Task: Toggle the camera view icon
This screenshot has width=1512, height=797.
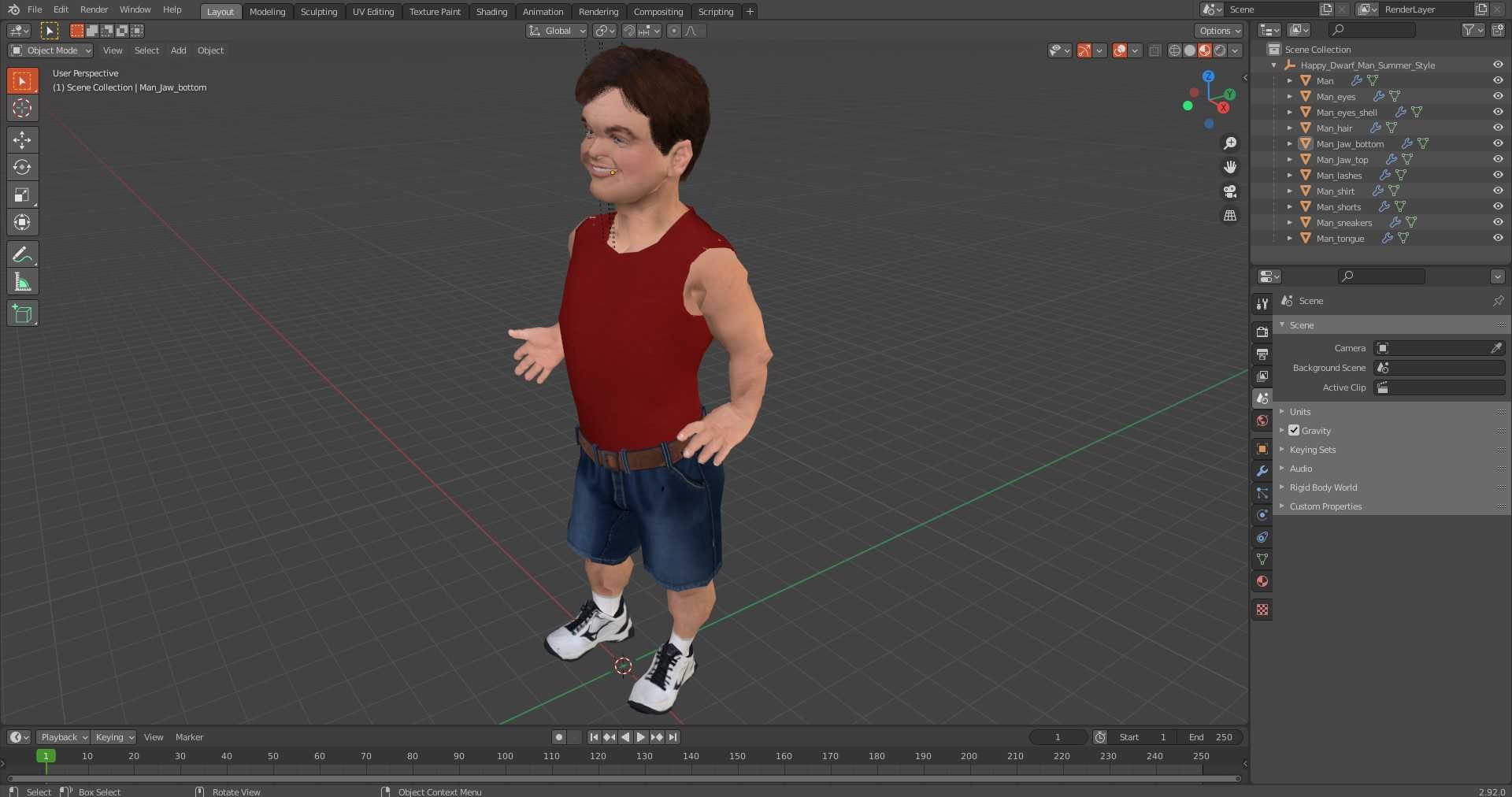Action: (x=1230, y=191)
